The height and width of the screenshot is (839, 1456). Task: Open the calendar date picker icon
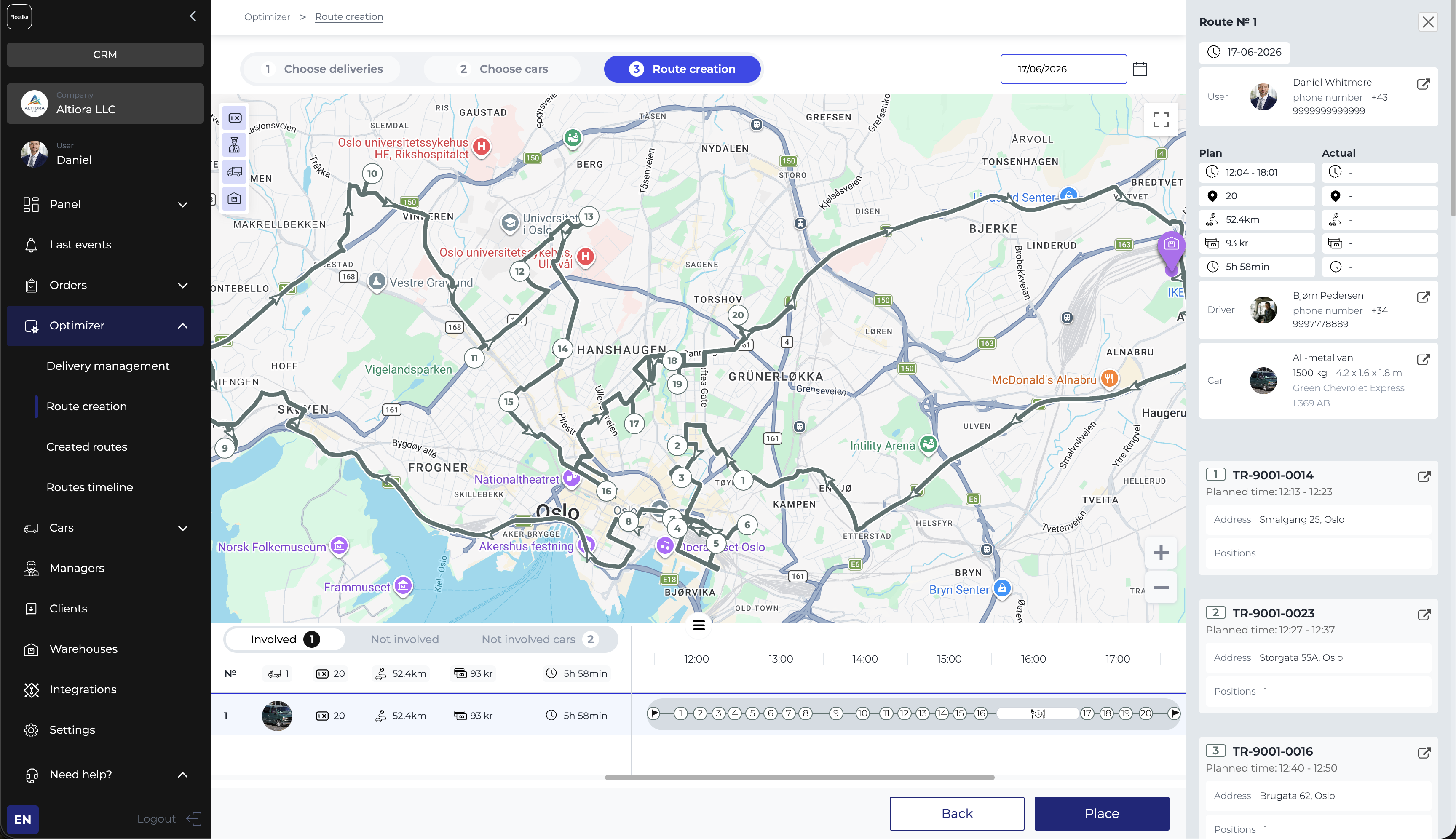[1140, 69]
